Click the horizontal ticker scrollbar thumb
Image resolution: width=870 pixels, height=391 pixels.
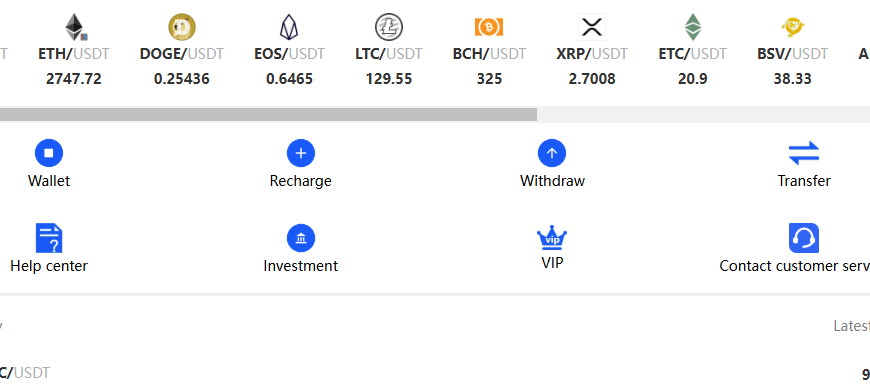coord(269,115)
